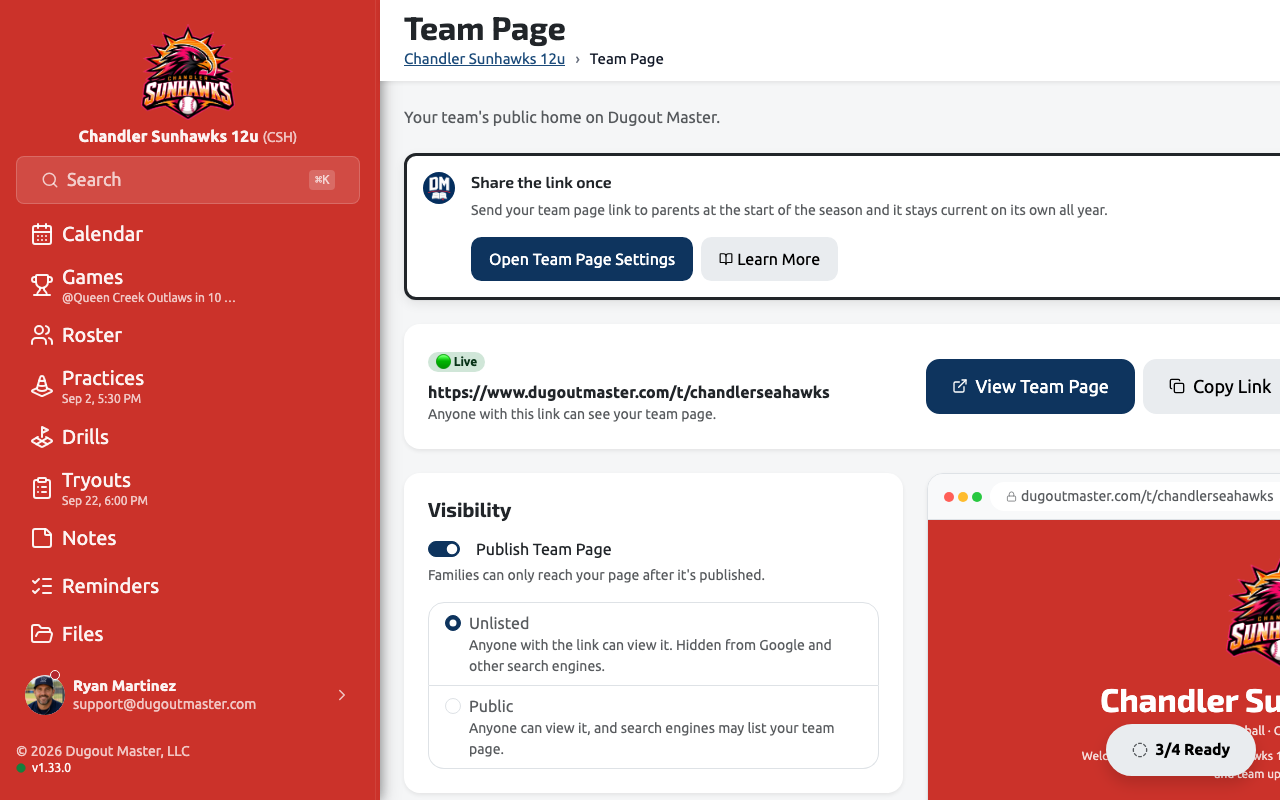The image size is (1280, 800).
Task: Click the Learn More button
Action: [769, 259]
